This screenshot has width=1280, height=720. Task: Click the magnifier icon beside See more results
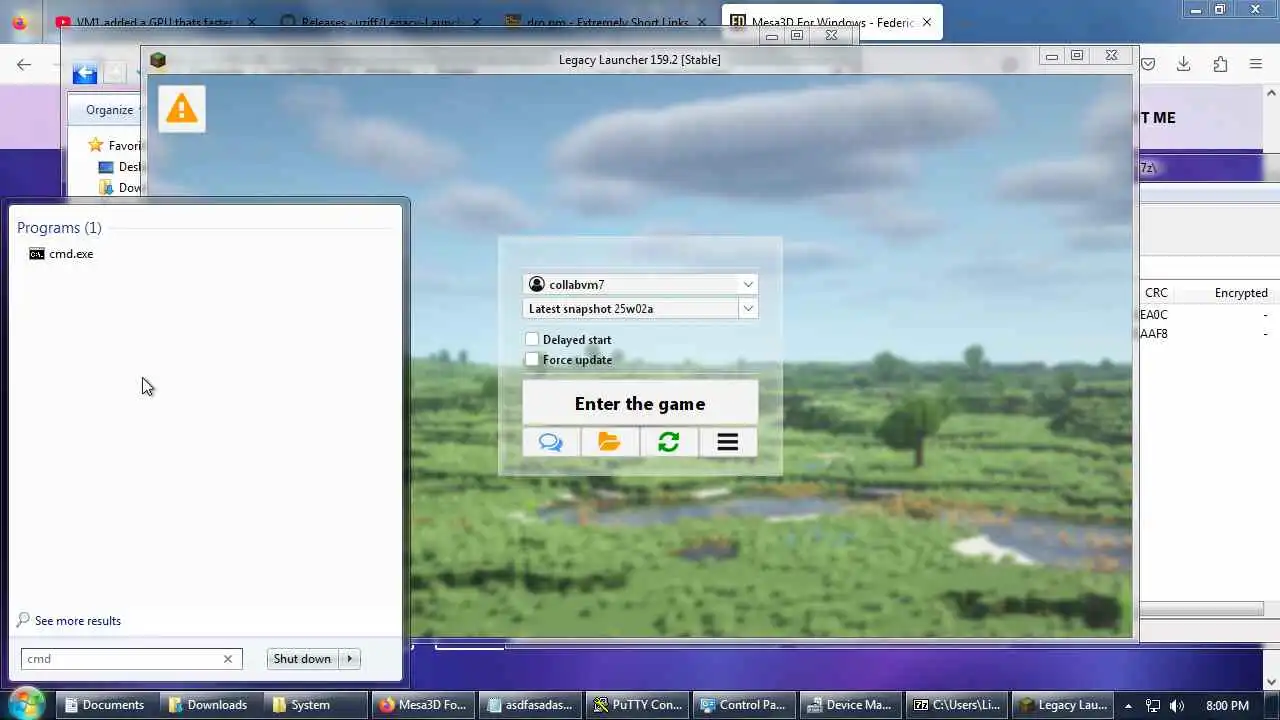click(x=23, y=620)
